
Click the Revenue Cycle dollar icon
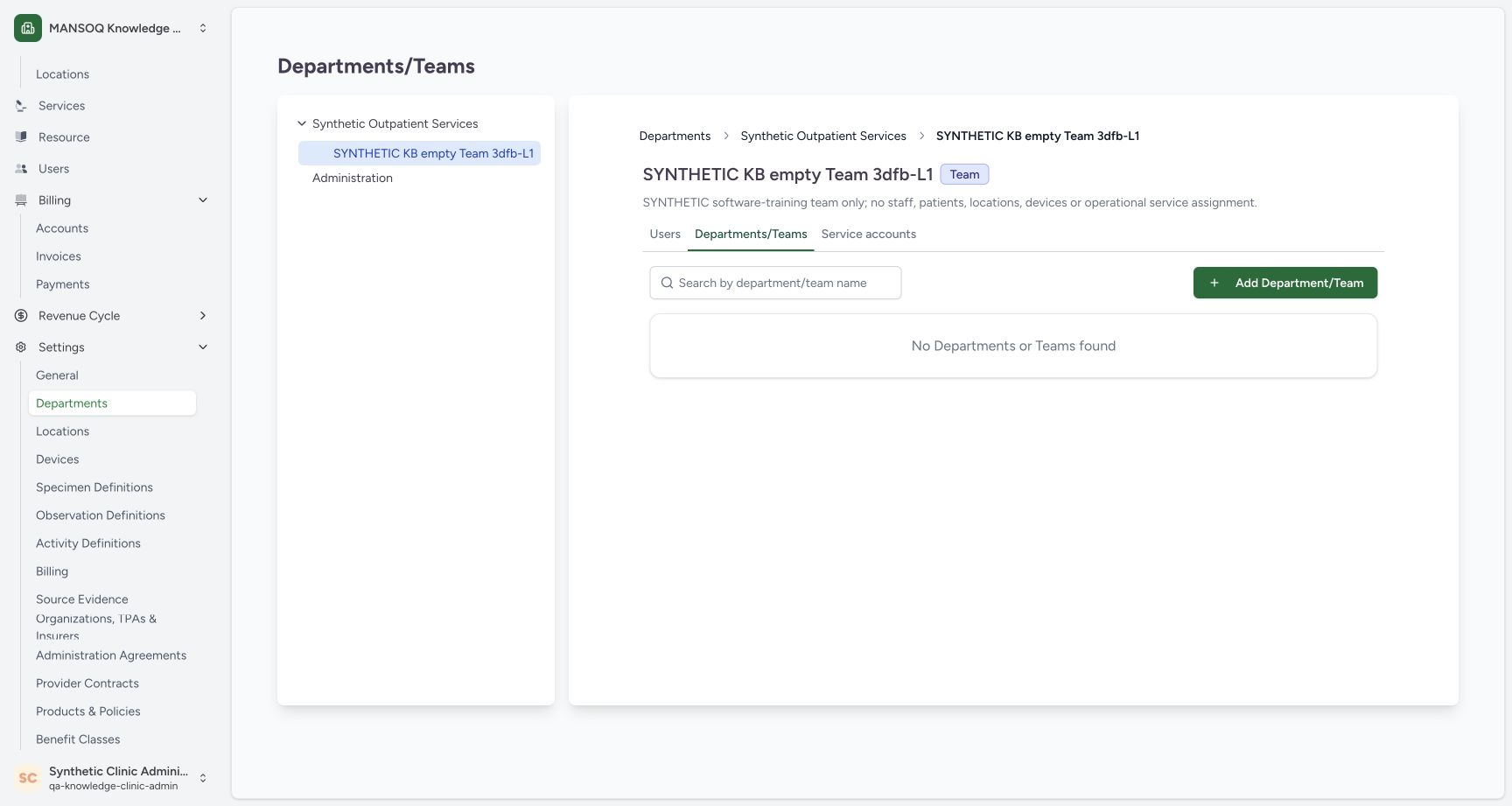(21, 316)
